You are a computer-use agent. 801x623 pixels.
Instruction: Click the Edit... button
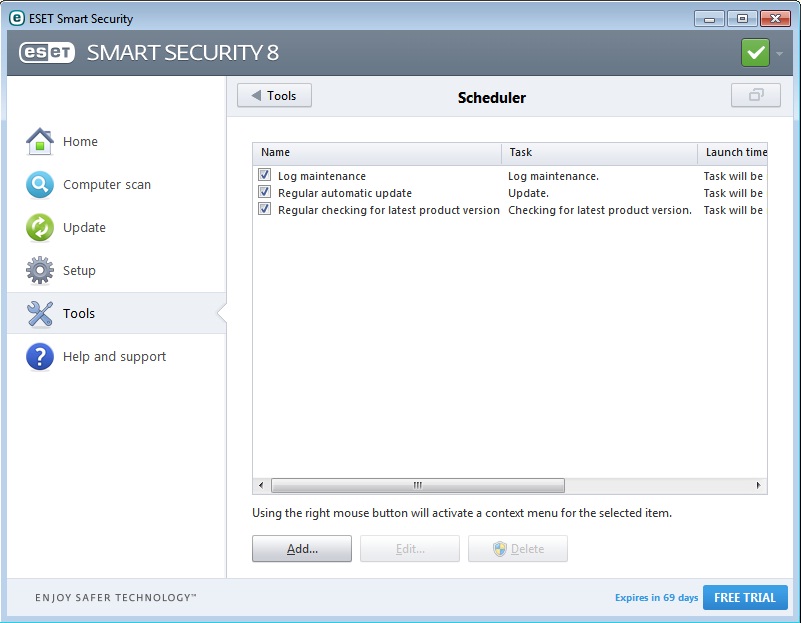click(410, 549)
